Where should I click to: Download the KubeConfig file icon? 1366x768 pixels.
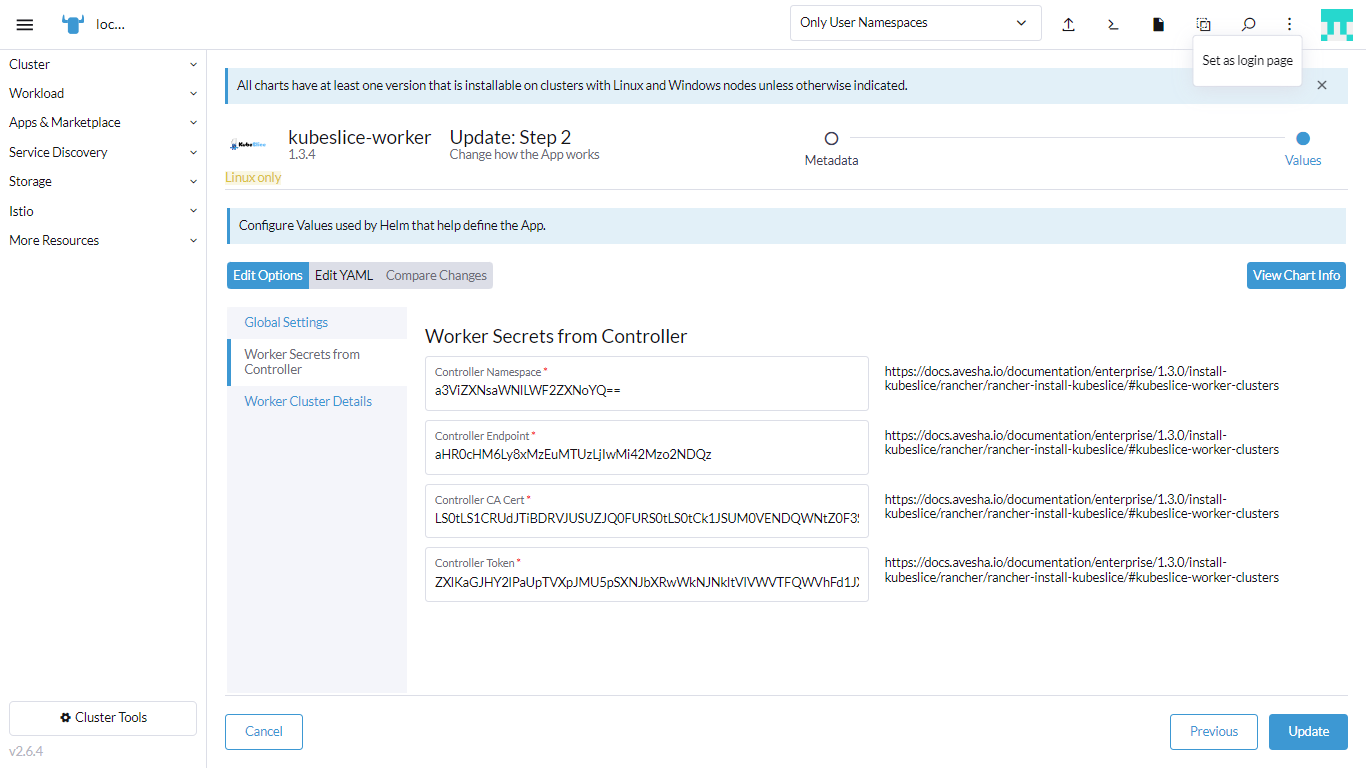click(1158, 24)
